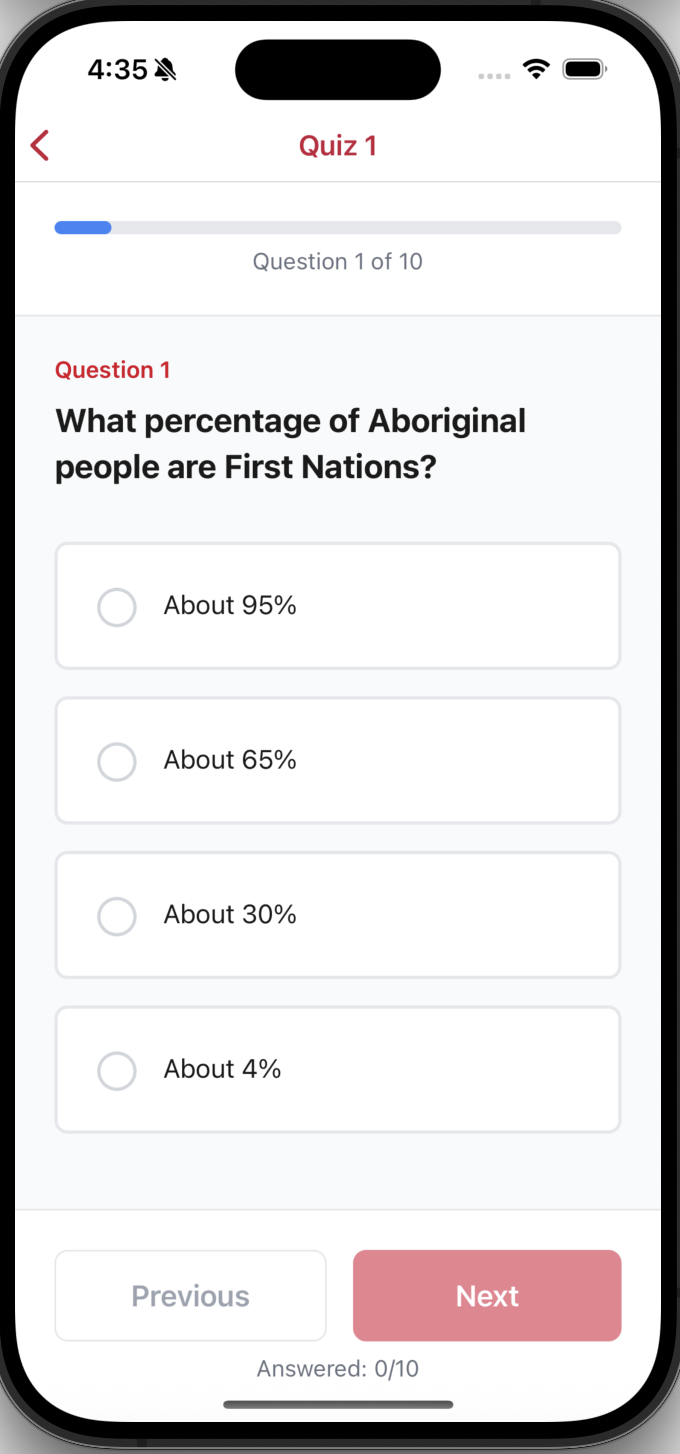Select the About 4% answer option
The width and height of the screenshot is (680, 1454).
pos(337,1069)
